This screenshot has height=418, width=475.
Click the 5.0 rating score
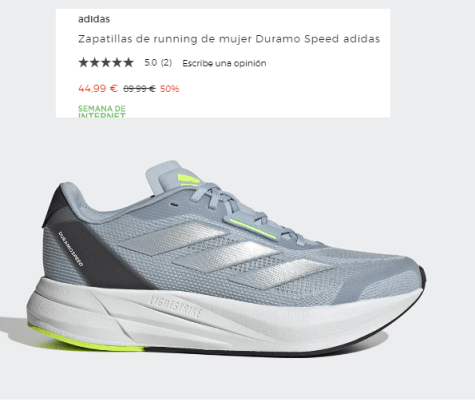pos(151,63)
